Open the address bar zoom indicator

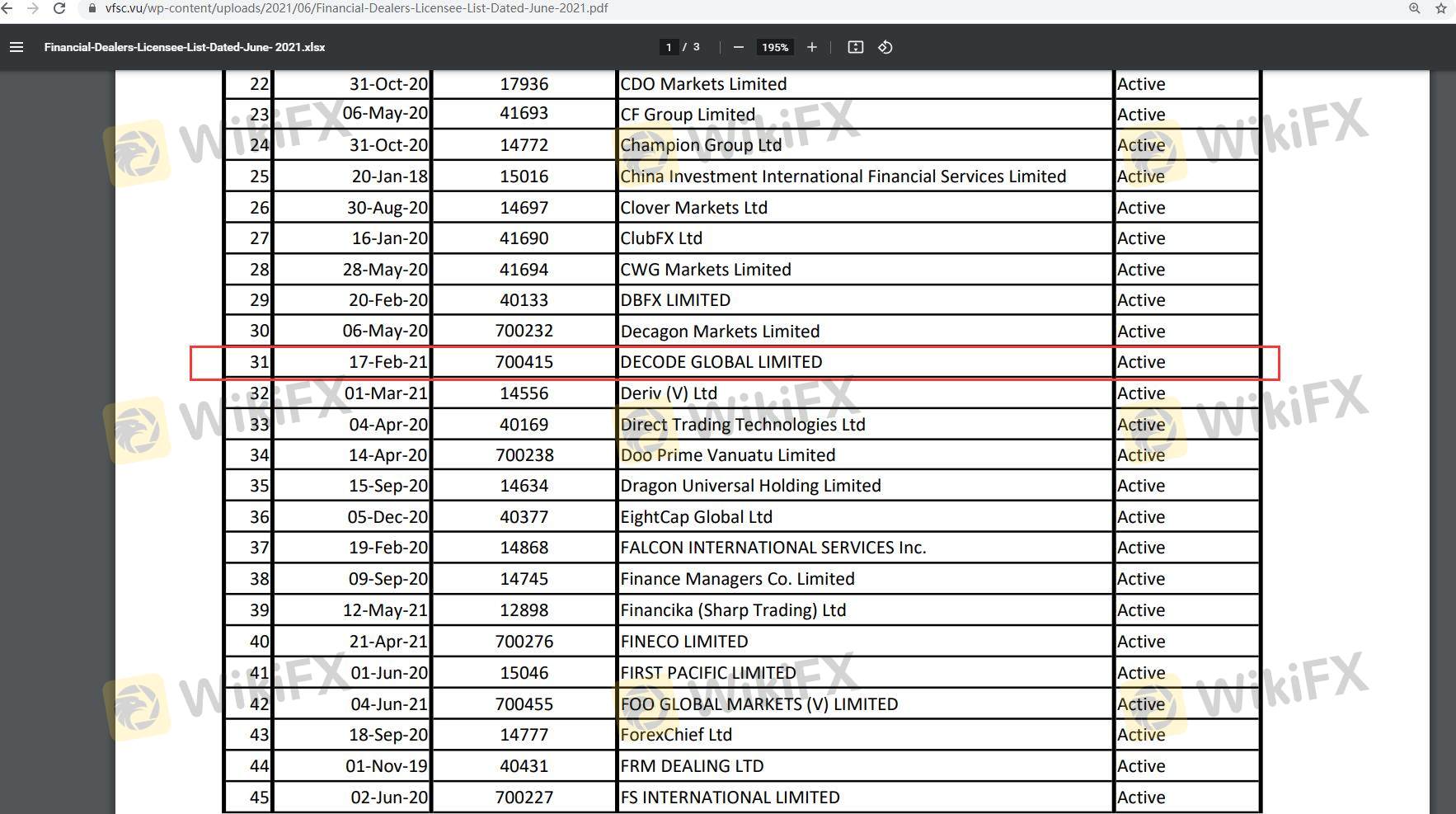(x=1414, y=8)
